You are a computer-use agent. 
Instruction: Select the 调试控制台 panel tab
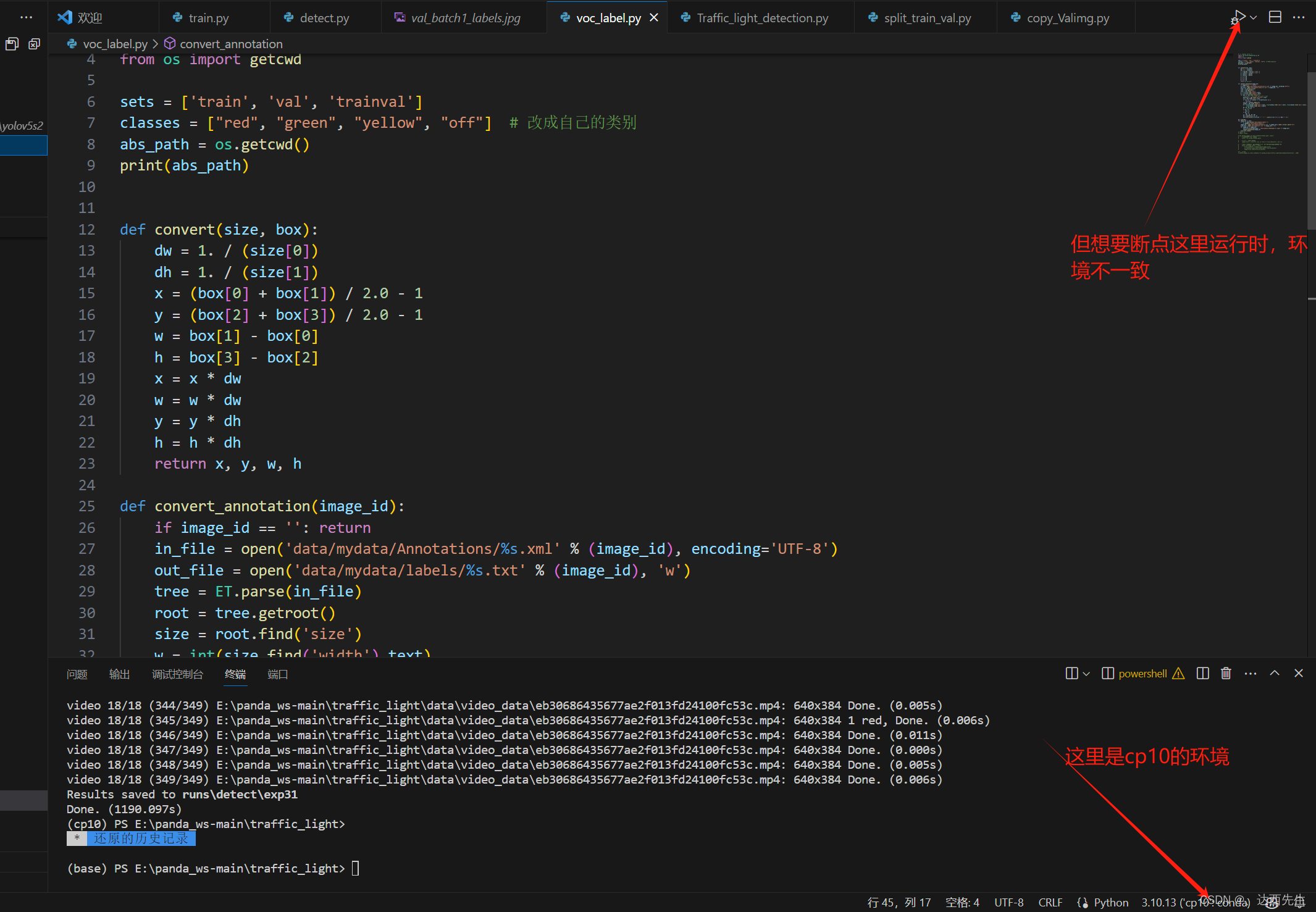tap(177, 674)
